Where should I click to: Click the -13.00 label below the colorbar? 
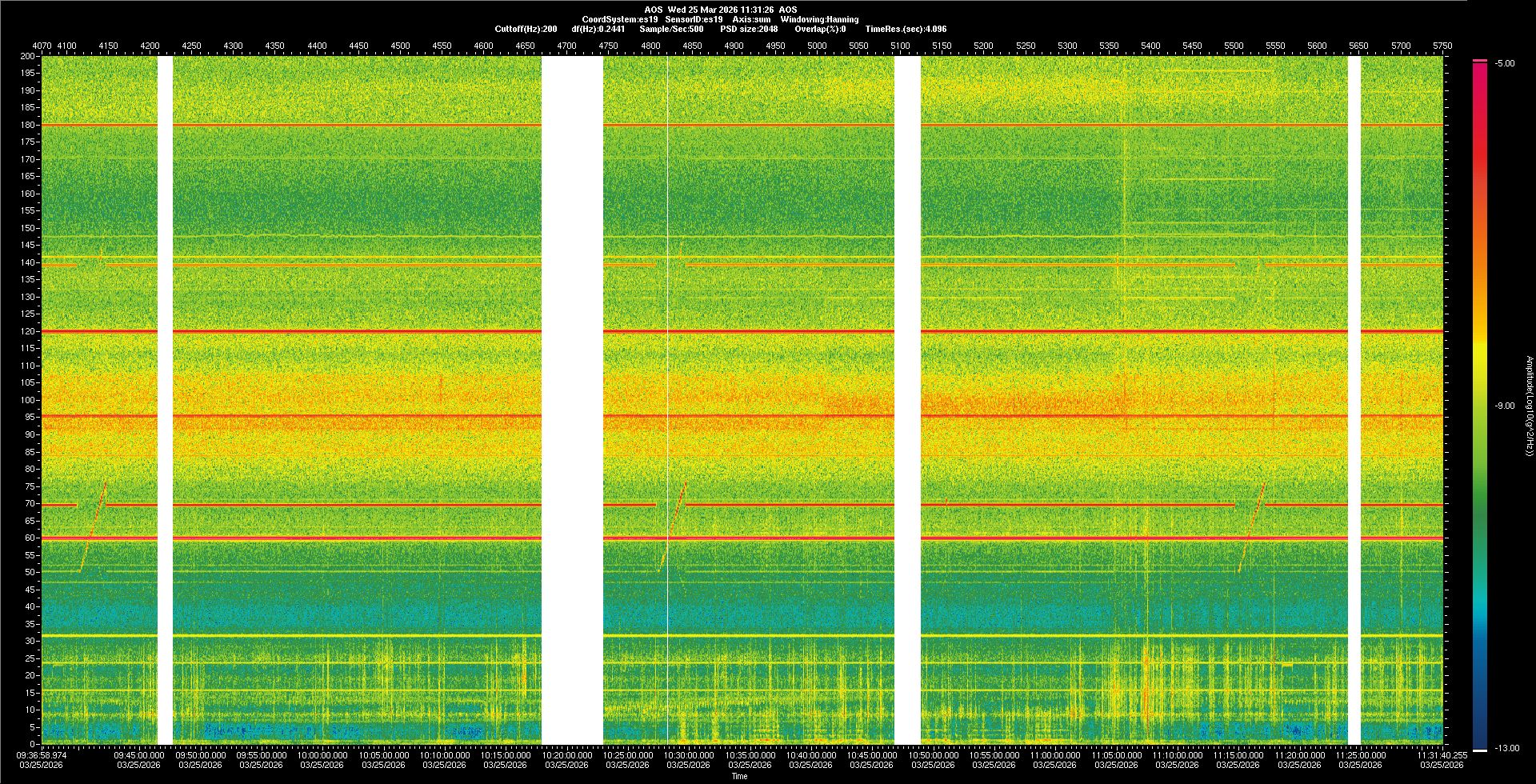(1506, 748)
